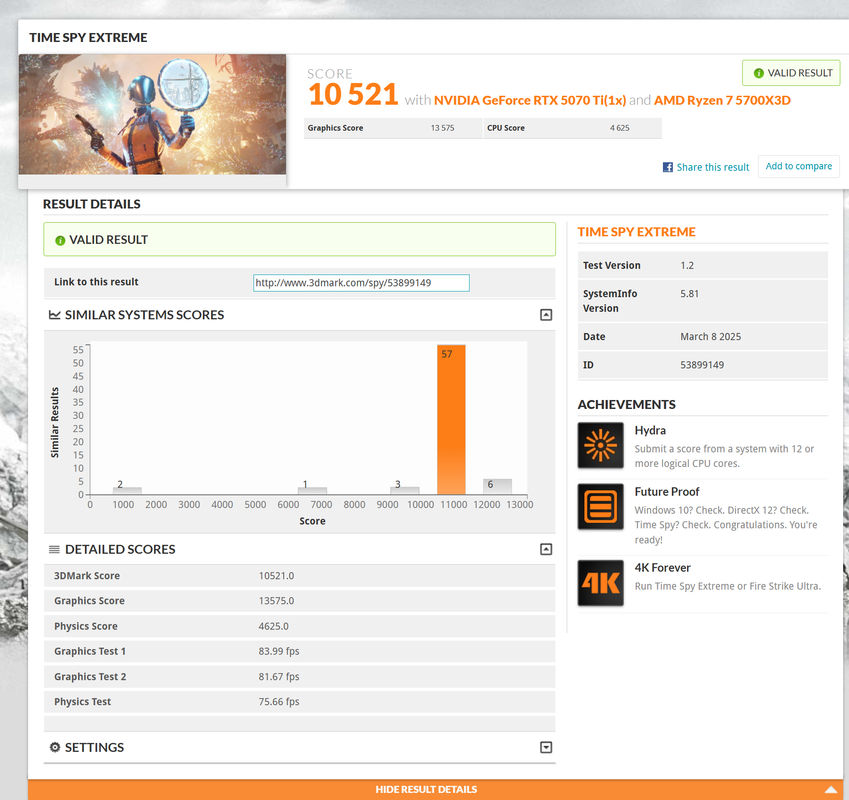
Task: Click the orange Time Spy Extreme sidebar heading
Action: [x=636, y=232]
